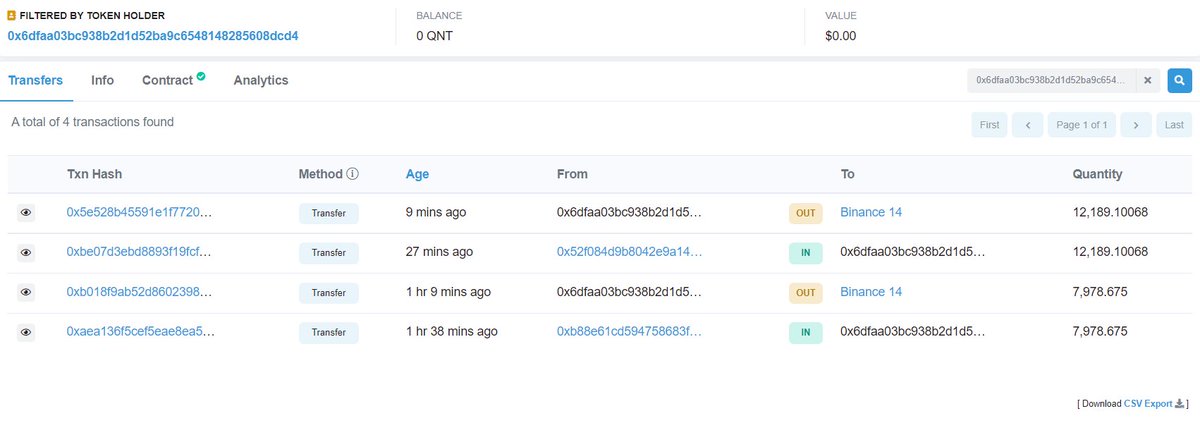This screenshot has width=1200, height=435.
Task: Open the Contract tab
Action: click(167, 80)
